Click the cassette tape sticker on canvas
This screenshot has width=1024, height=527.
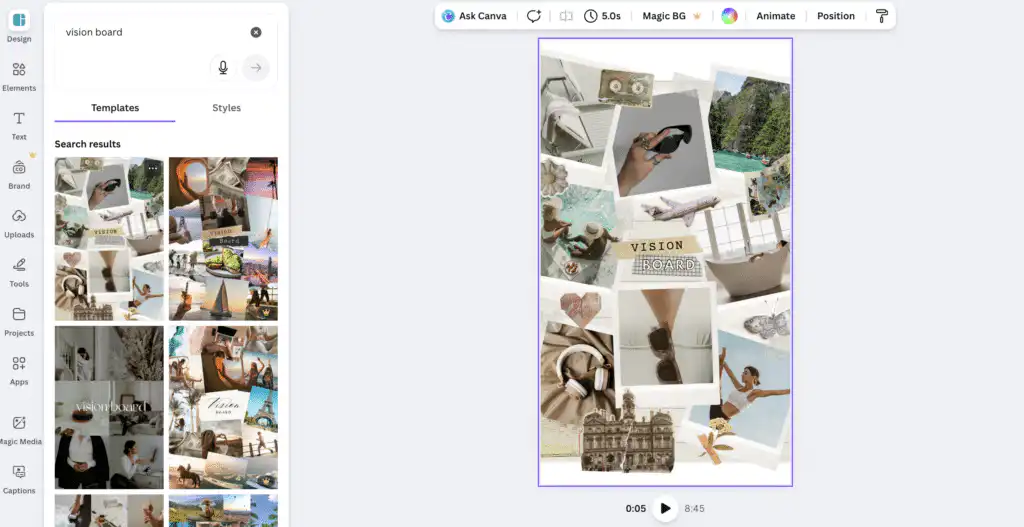626,88
